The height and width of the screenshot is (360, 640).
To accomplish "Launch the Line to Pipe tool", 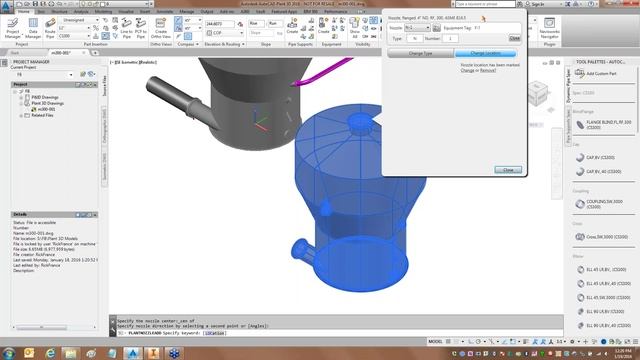I will coord(127,28).
